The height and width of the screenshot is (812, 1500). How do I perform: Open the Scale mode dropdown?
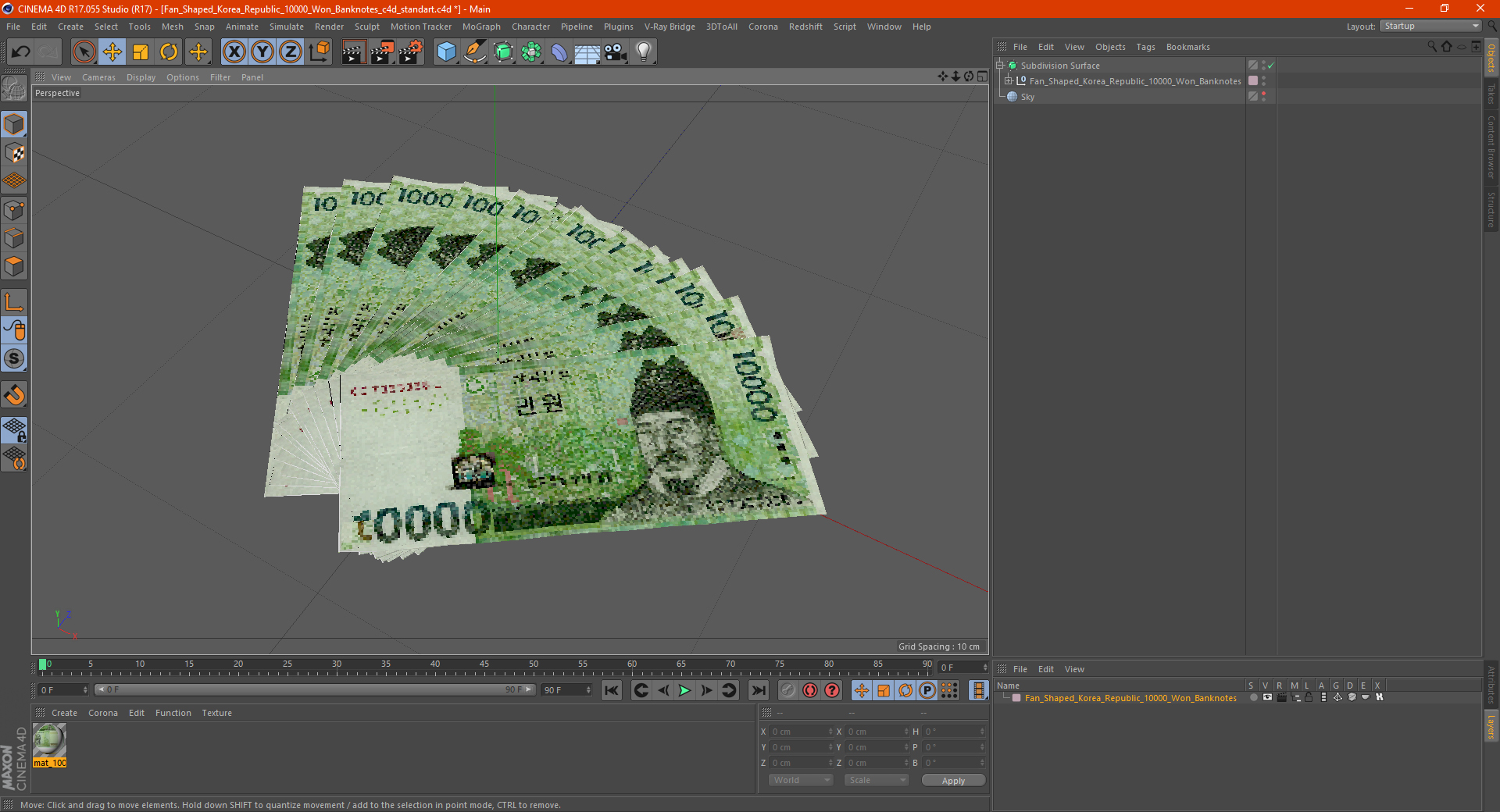[x=877, y=780]
